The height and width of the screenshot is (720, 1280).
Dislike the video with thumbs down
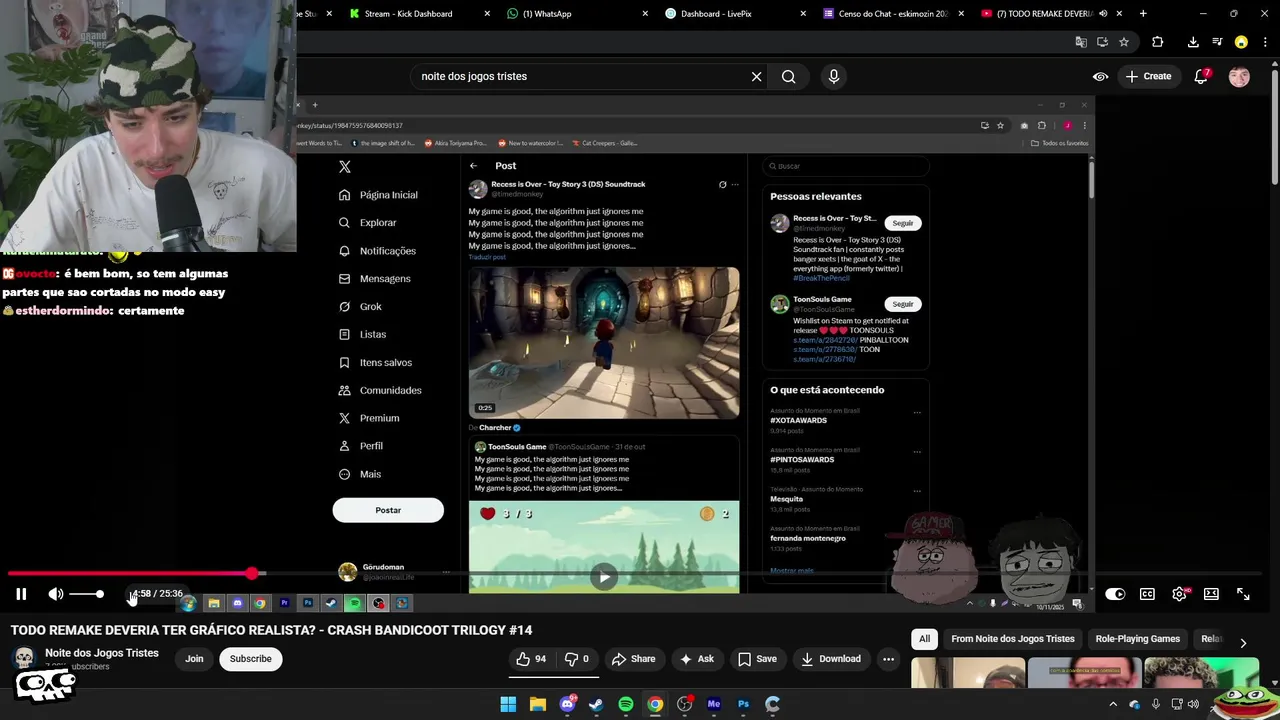coord(577,659)
